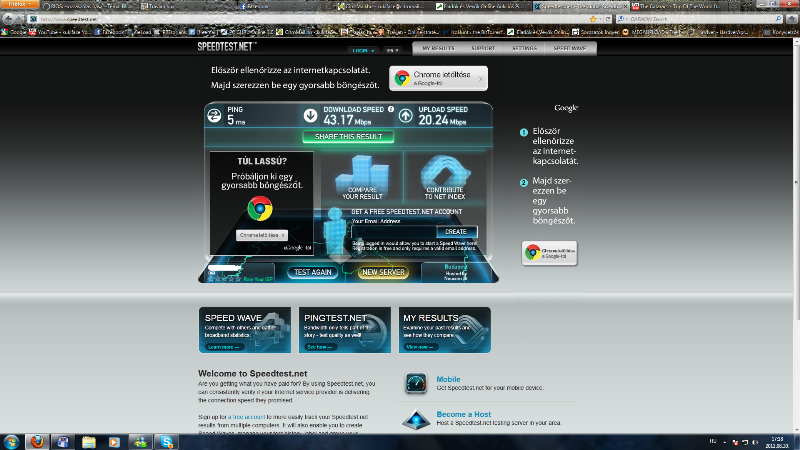Click the Chrome letöltése button in Túl lassú ad

(x=262, y=235)
